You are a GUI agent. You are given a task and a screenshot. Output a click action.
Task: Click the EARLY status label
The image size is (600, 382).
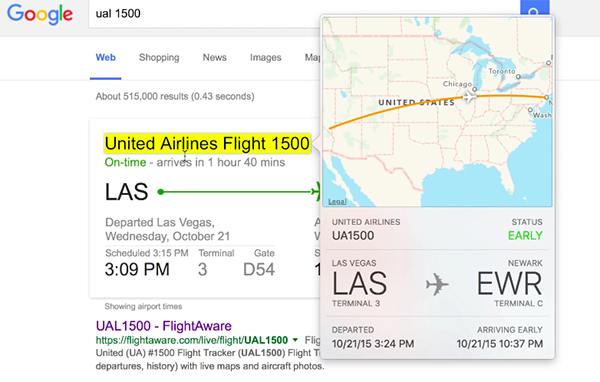tap(525, 235)
